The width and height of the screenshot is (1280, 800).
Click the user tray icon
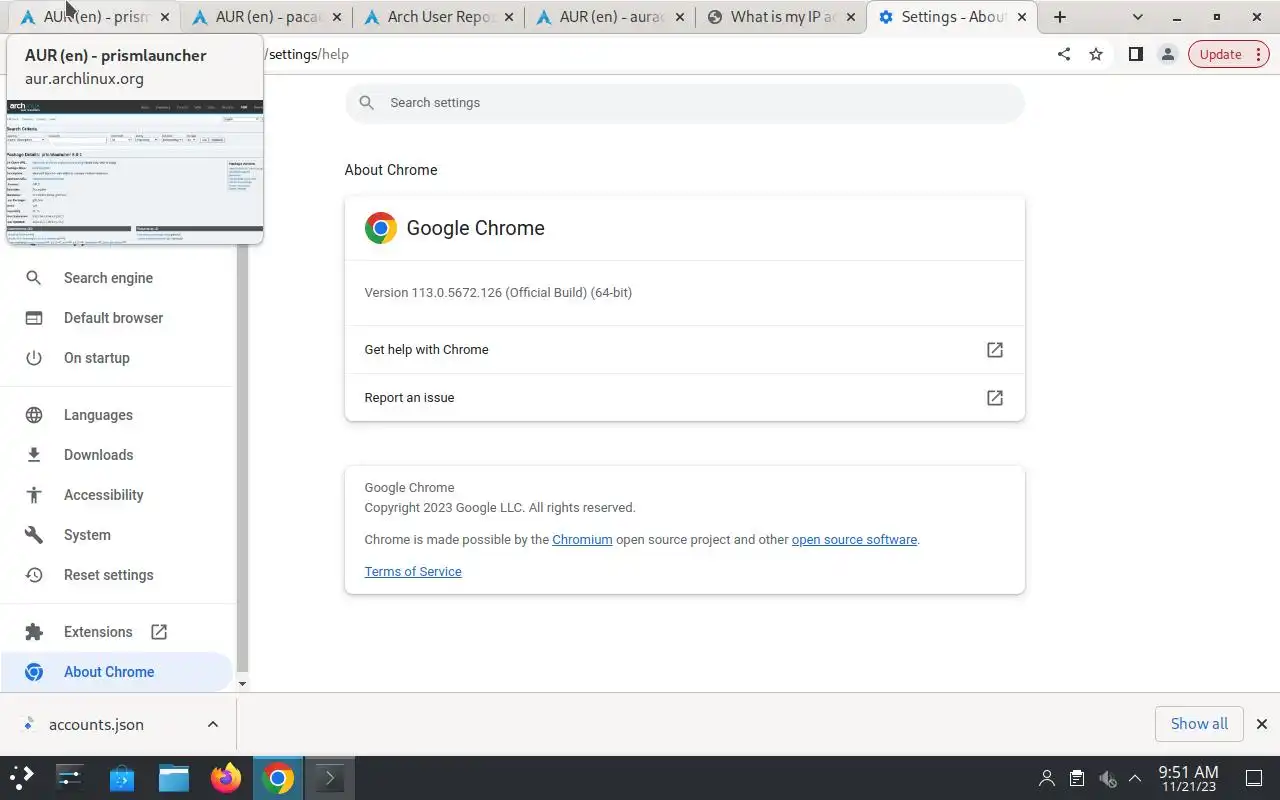[1047, 778]
